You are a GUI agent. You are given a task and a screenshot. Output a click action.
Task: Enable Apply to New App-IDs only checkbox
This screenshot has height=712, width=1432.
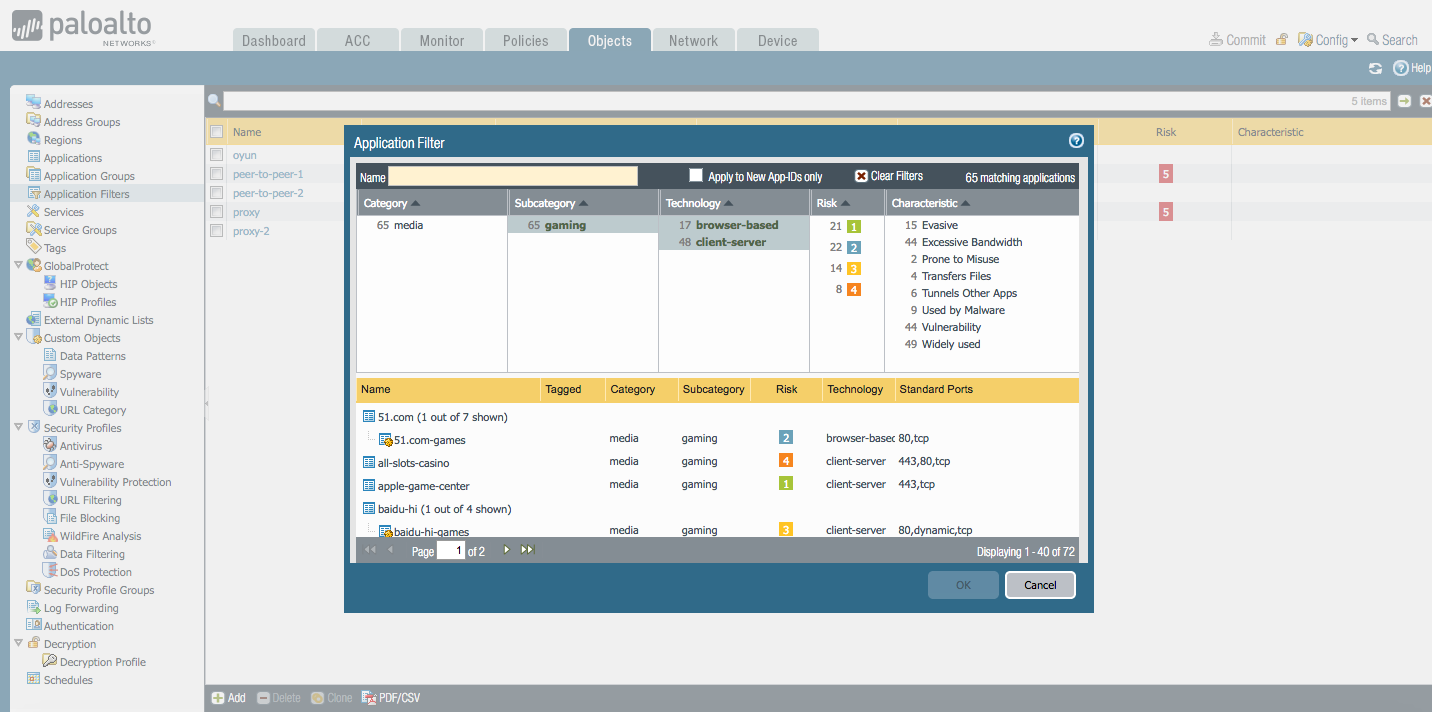pos(696,176)
